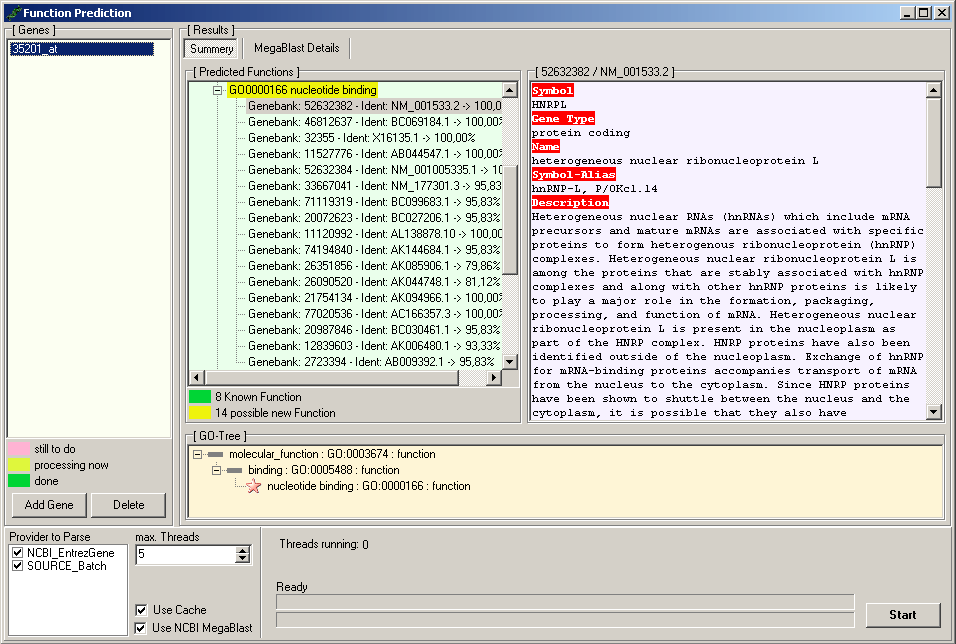Click the Add Gene button
Viewport: 956px width, 644px height.
coord(48,505)
